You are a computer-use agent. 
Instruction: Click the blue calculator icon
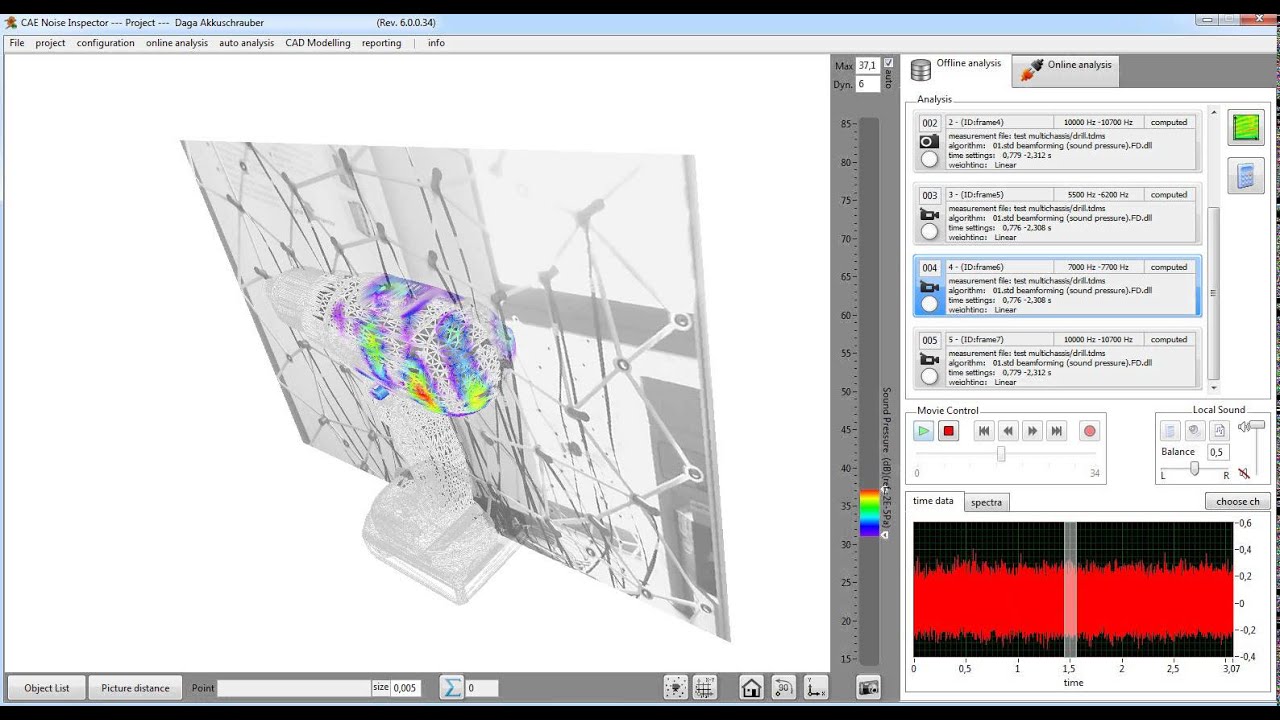tap(1246, 175)
